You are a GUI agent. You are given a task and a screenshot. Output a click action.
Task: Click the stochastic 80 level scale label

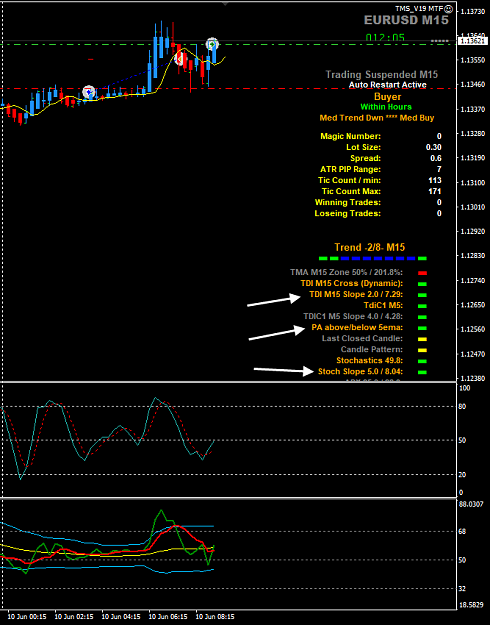tap(462, 407)
